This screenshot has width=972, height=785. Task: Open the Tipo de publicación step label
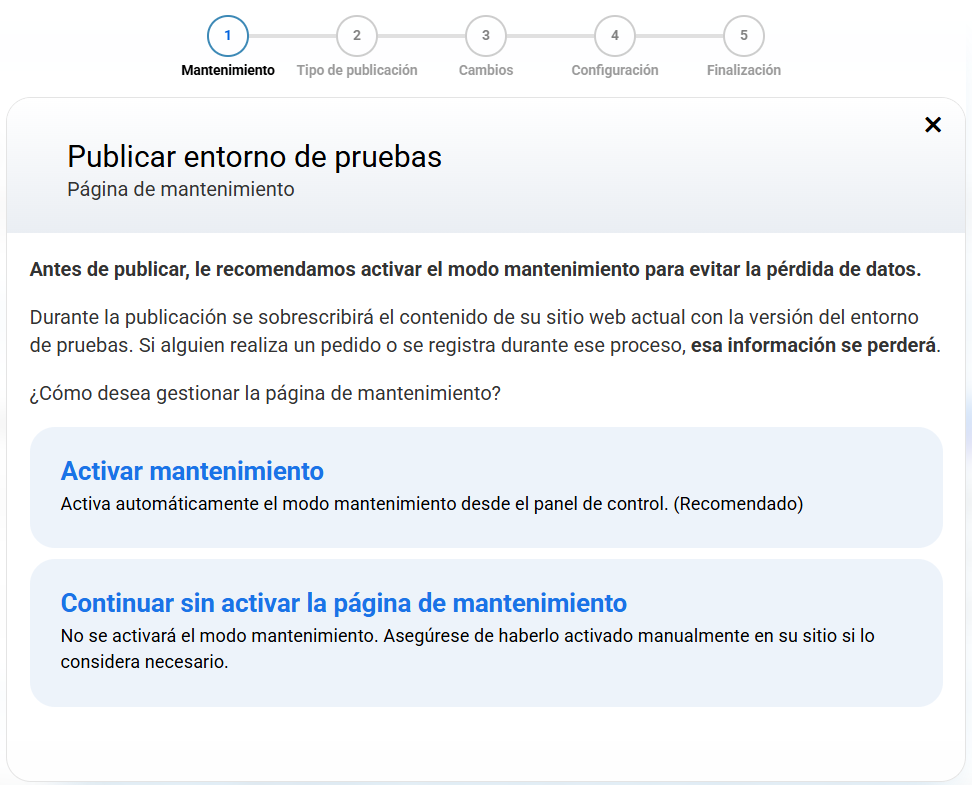356,70
